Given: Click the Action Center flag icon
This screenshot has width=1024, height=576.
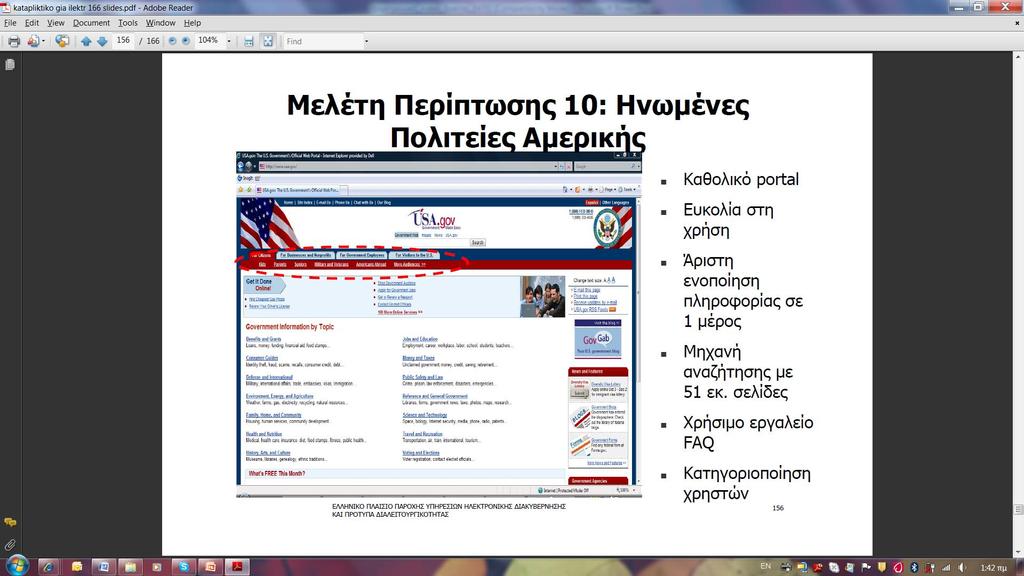Looking at the screenshot, I should (x=866, y=568).
